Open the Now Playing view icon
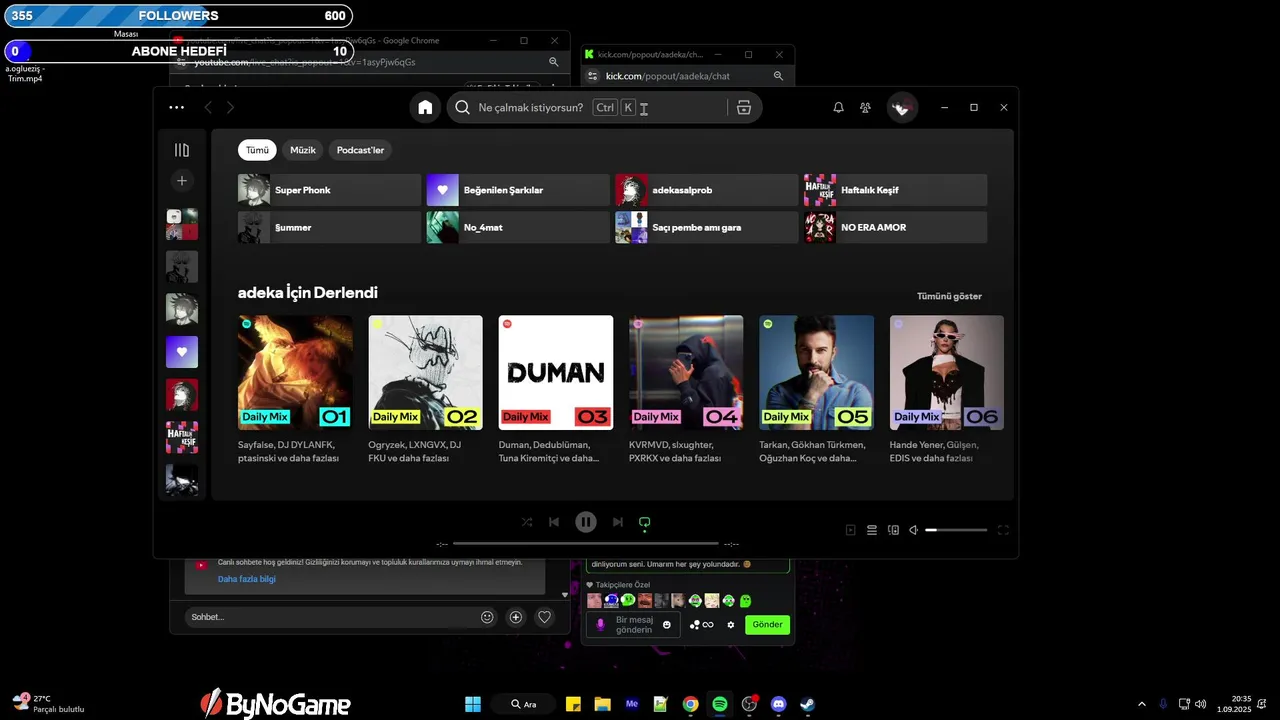Viewport: 1280px width, 720px height. 851,530
